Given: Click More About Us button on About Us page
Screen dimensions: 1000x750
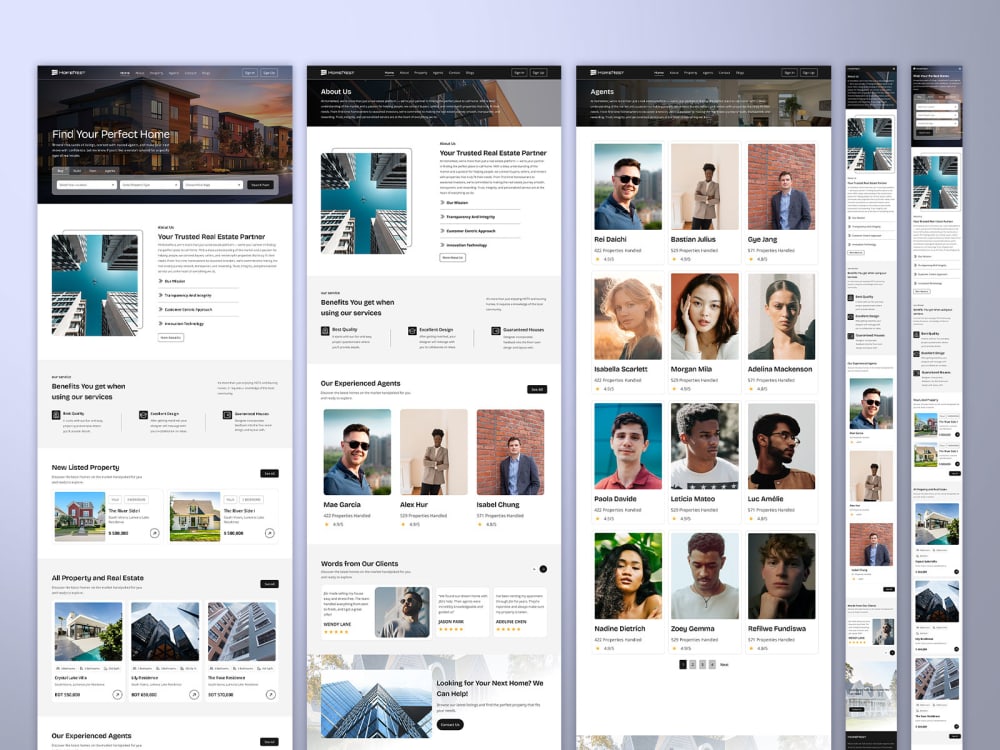Looking at the screenshot, I should pos(453,258).
